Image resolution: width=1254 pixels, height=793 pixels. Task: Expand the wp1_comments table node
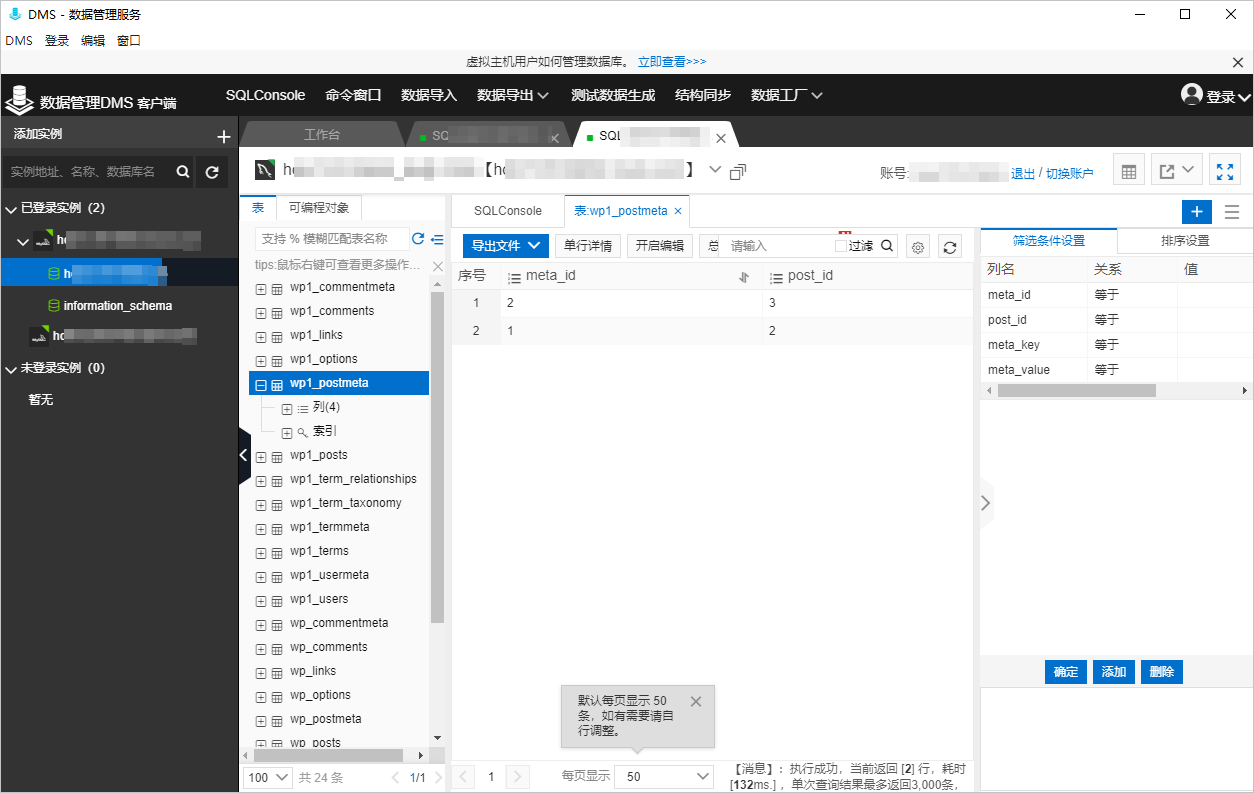(x=261, y=312)
